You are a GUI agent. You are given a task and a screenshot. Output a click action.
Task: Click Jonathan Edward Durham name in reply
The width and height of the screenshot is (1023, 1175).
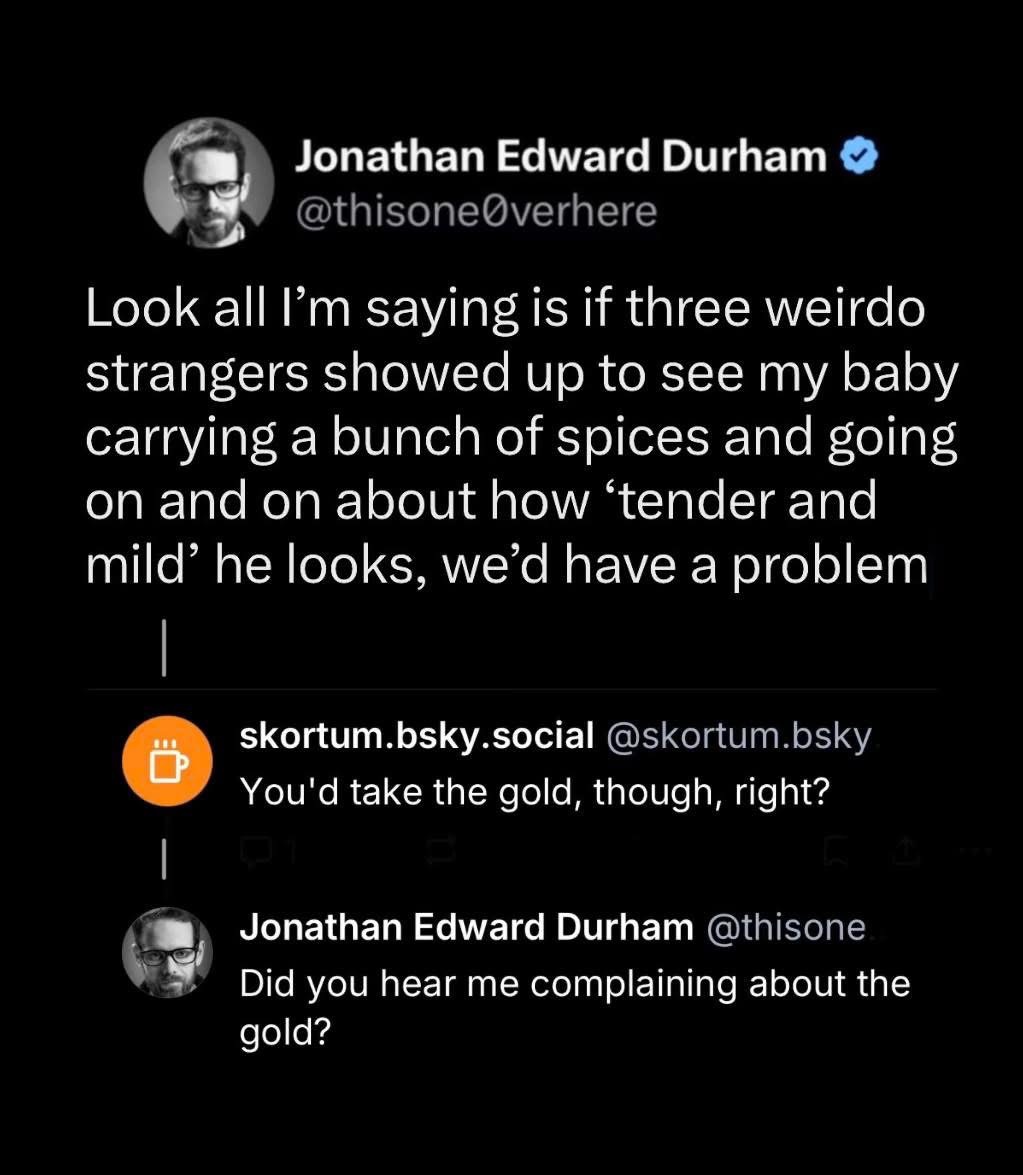coord(466,927)
